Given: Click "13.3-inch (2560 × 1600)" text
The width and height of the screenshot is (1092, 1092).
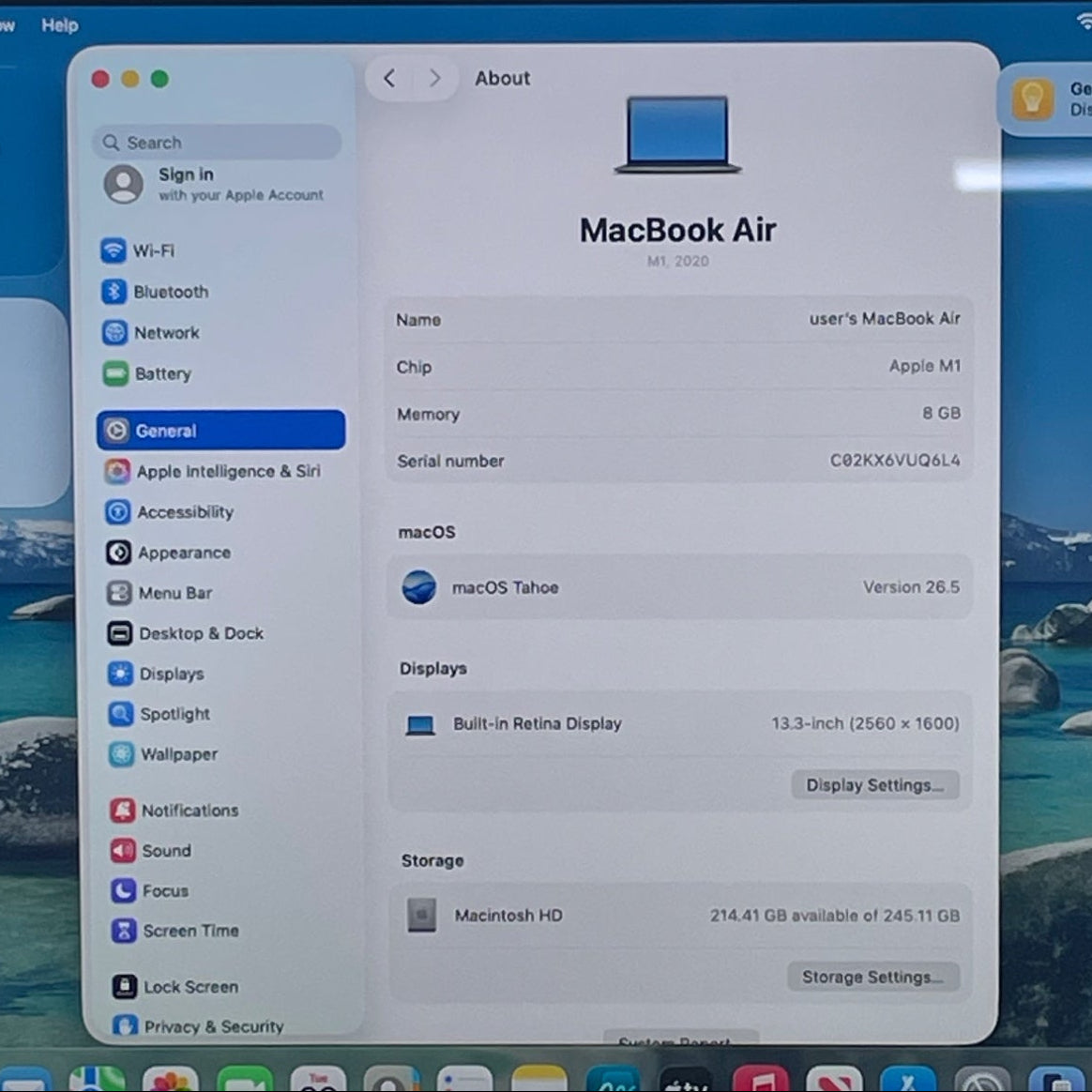Looking at the screenshot, I should coord(865,723).
